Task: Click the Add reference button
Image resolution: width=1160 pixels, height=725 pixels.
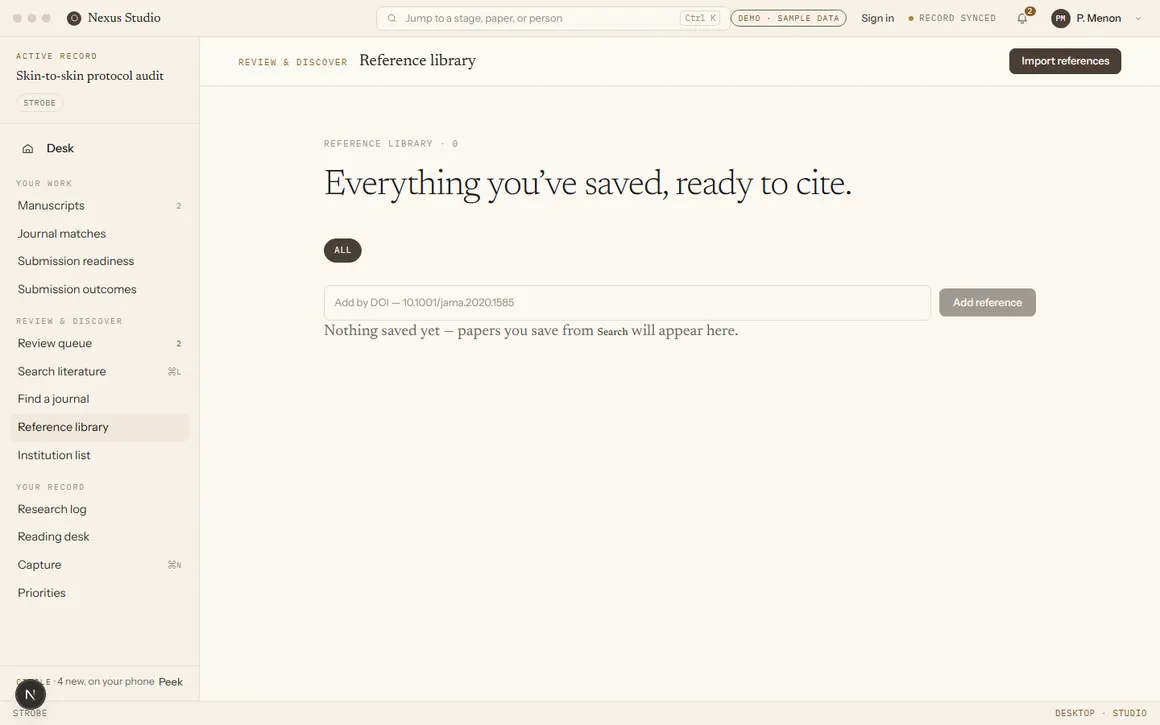Action: [987, 303]
